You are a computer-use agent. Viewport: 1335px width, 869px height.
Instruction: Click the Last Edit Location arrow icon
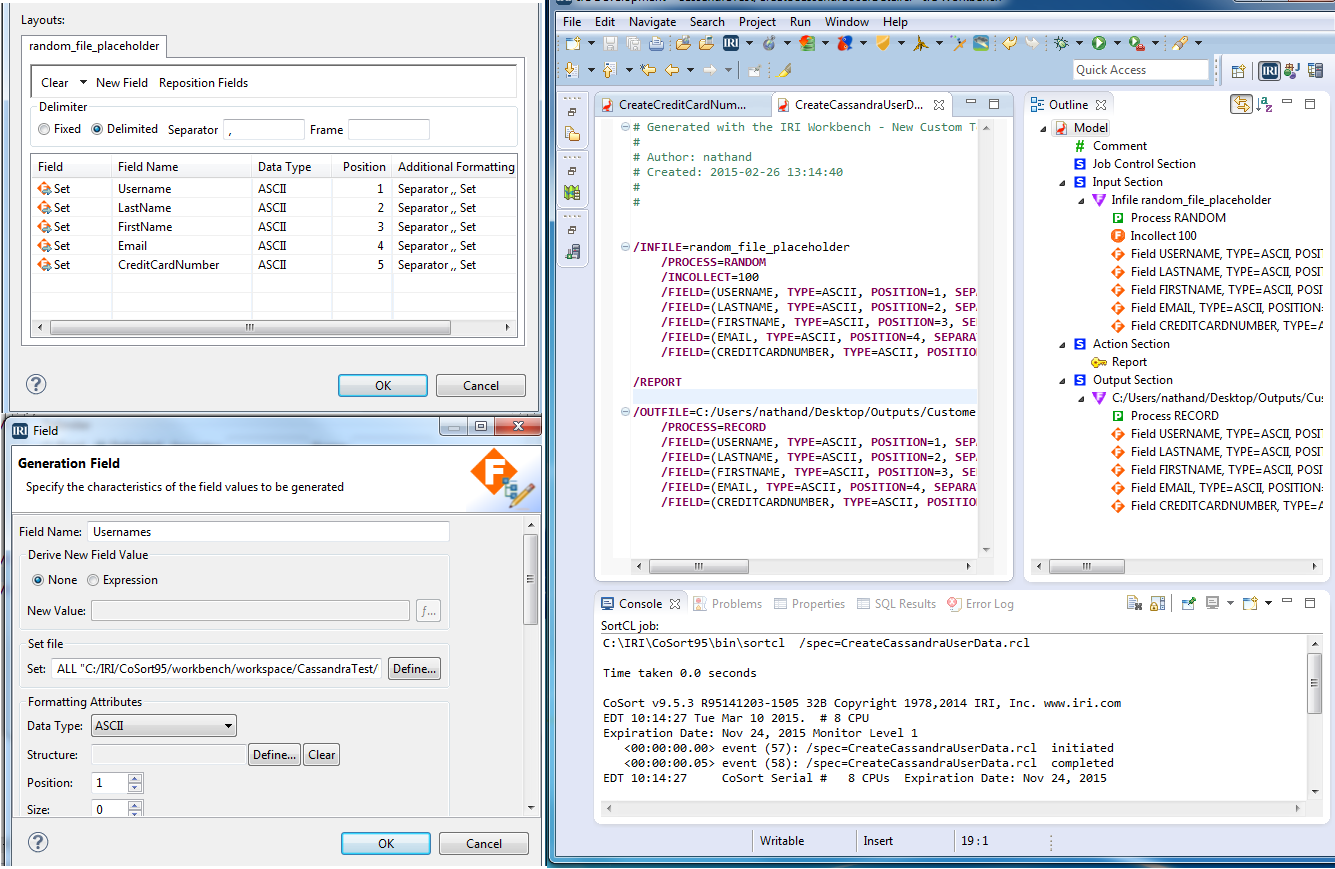point(648,70)
